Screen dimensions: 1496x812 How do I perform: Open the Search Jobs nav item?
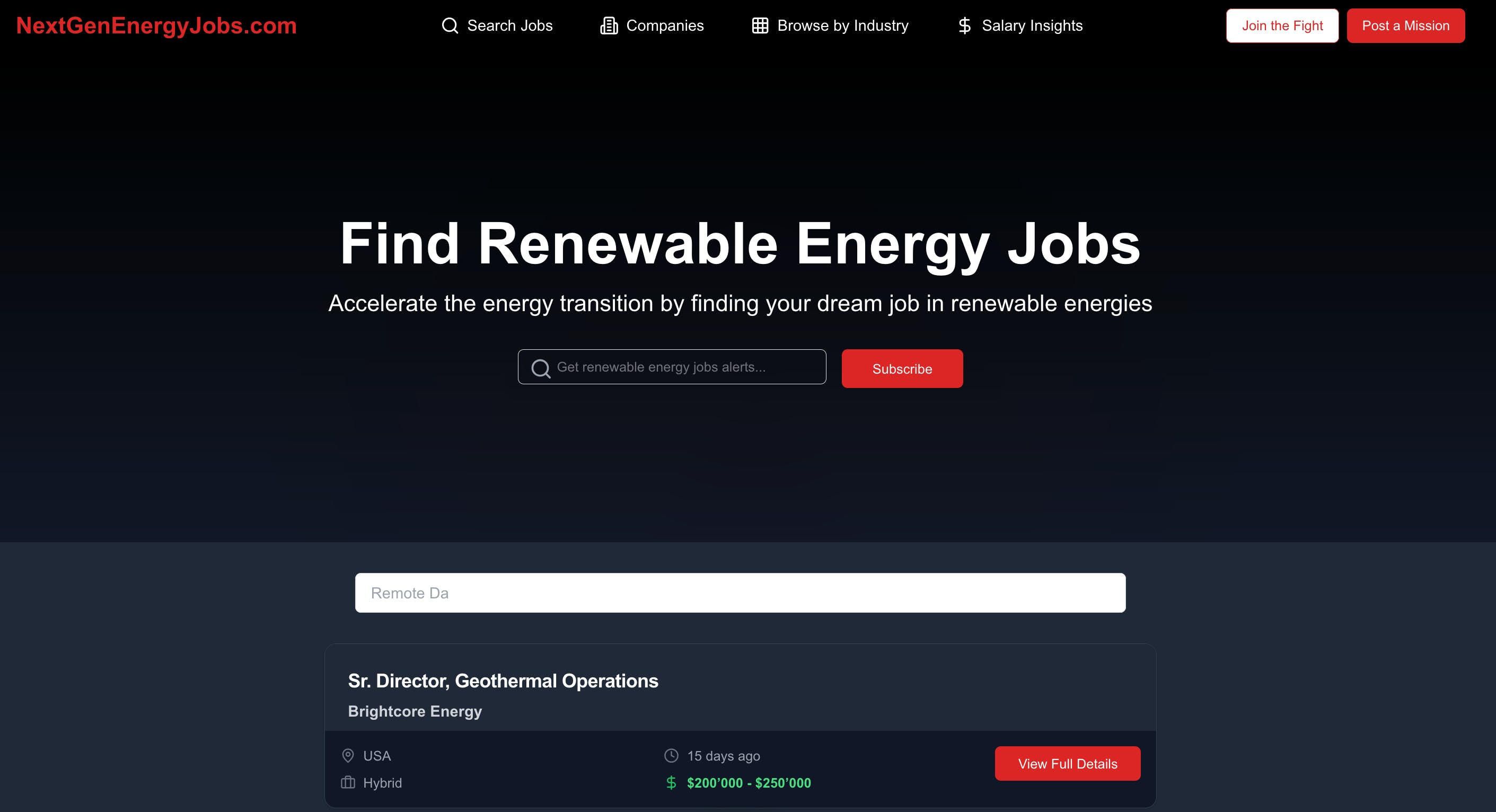pos(497,25)
